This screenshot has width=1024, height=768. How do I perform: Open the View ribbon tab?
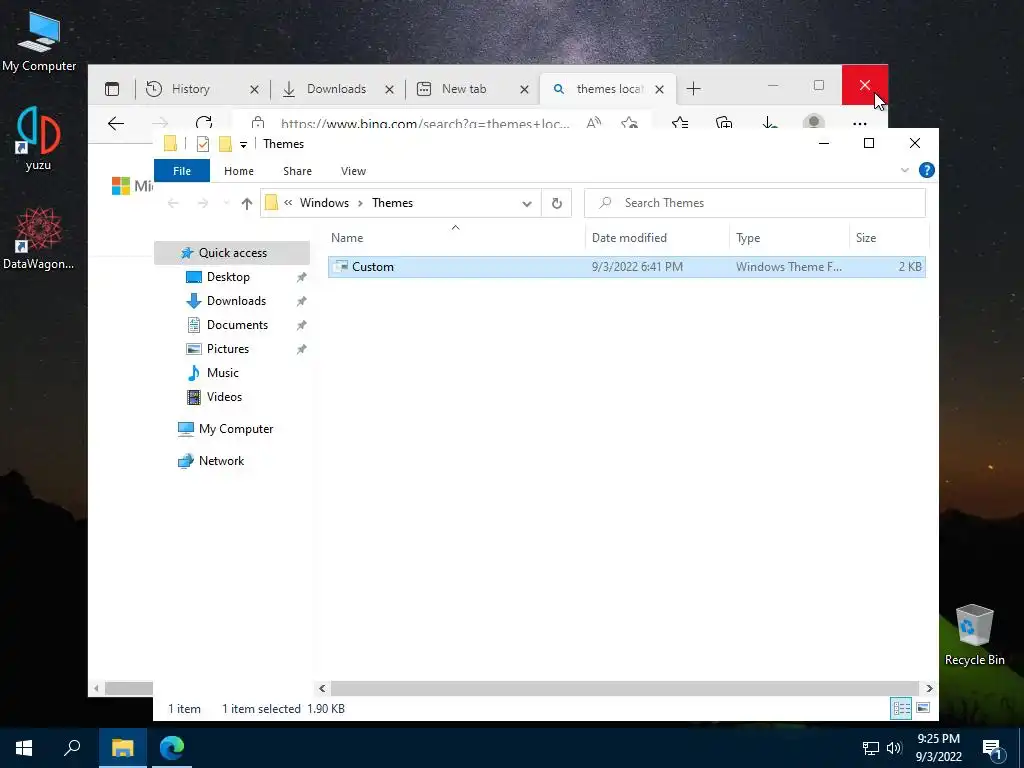coord(353,171)
